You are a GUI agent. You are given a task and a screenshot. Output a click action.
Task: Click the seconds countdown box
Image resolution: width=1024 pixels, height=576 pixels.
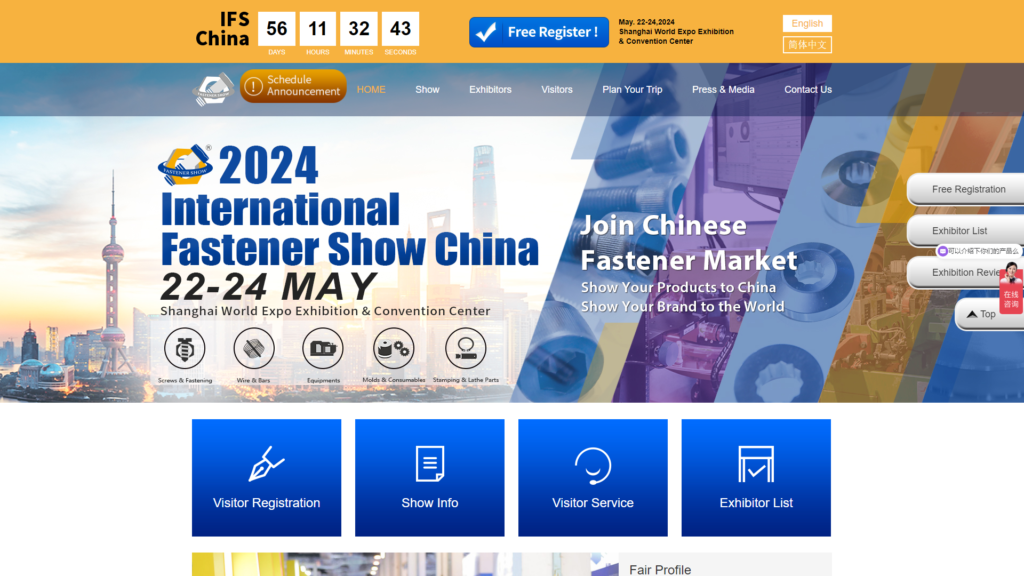pyautogui.click(x=400, y=29)
